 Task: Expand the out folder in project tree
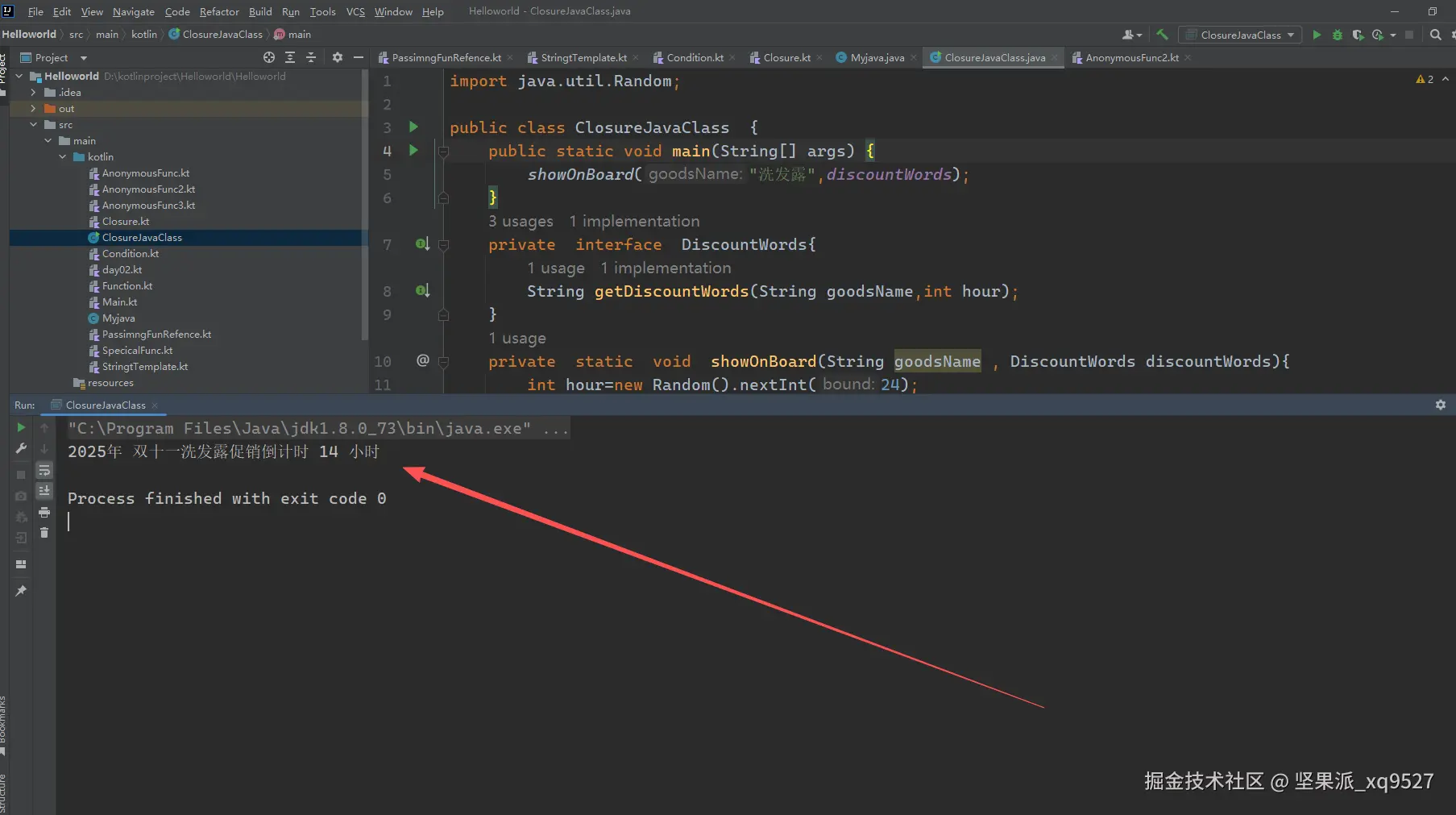click(x=33, y=109)
